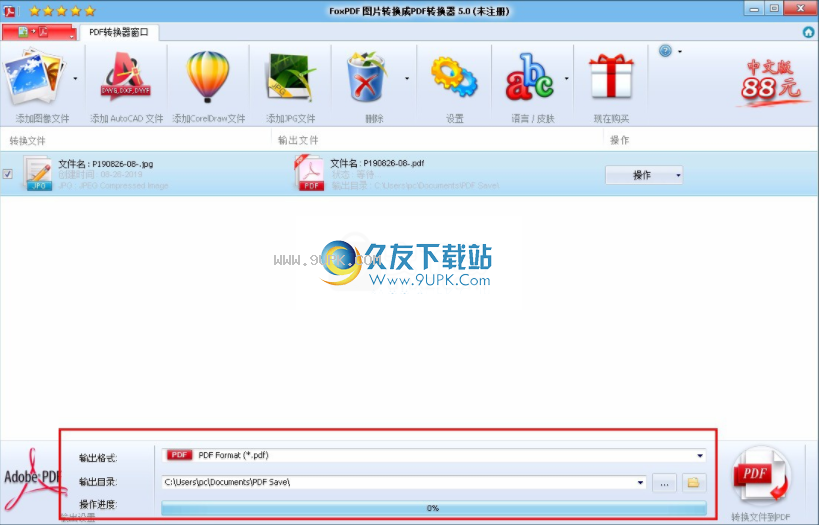Click the help question mark icon
This screenshot has width=819, height=526.
665,51
